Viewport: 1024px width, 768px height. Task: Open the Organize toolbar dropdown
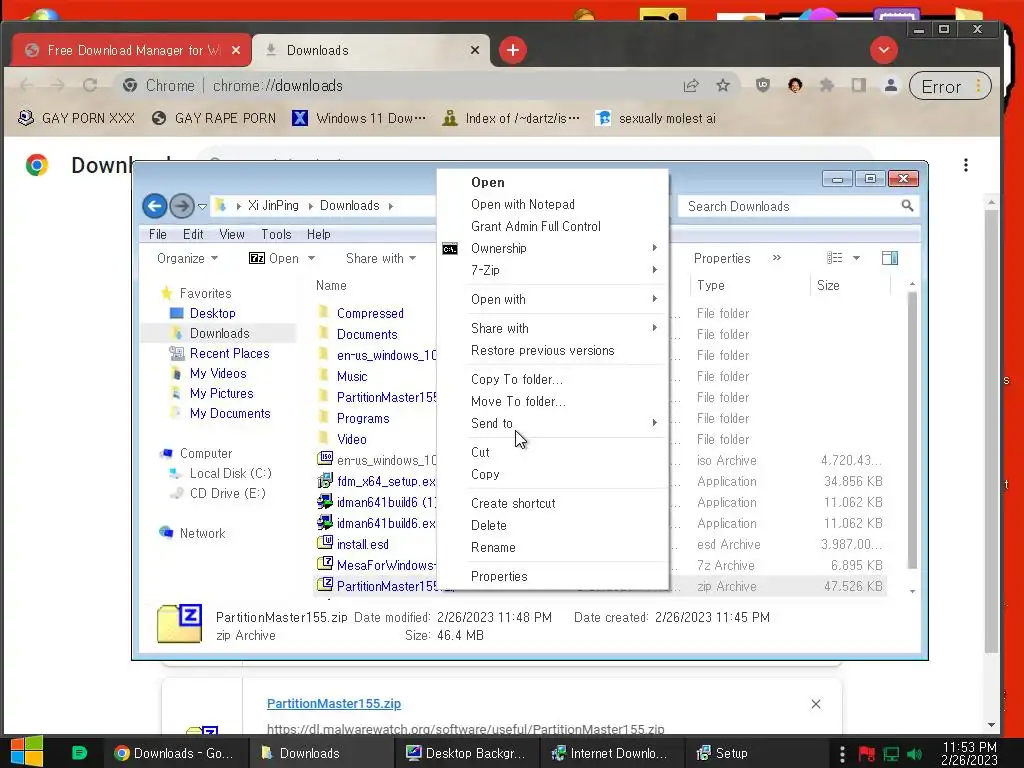(187, 259)
